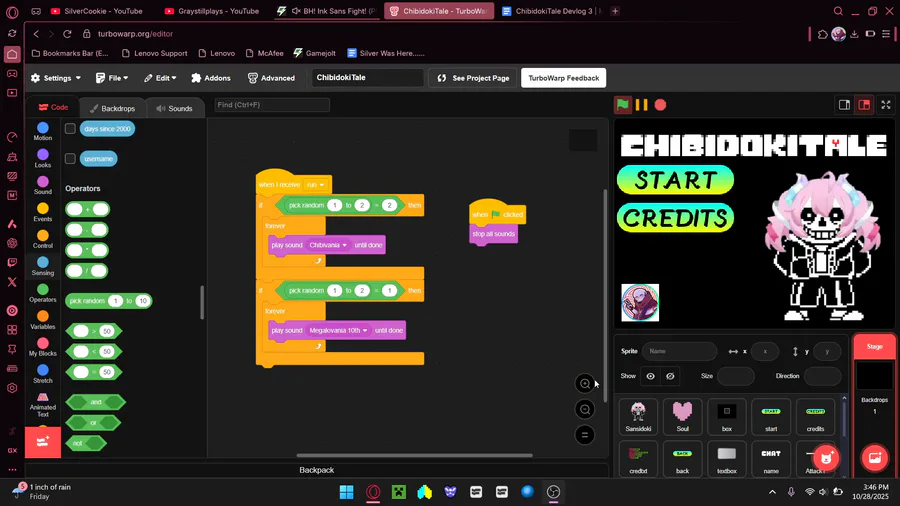Switch to SilverCookie YouTube browser tab
Viewport: 900px width, 506px height.
(98, 11)
